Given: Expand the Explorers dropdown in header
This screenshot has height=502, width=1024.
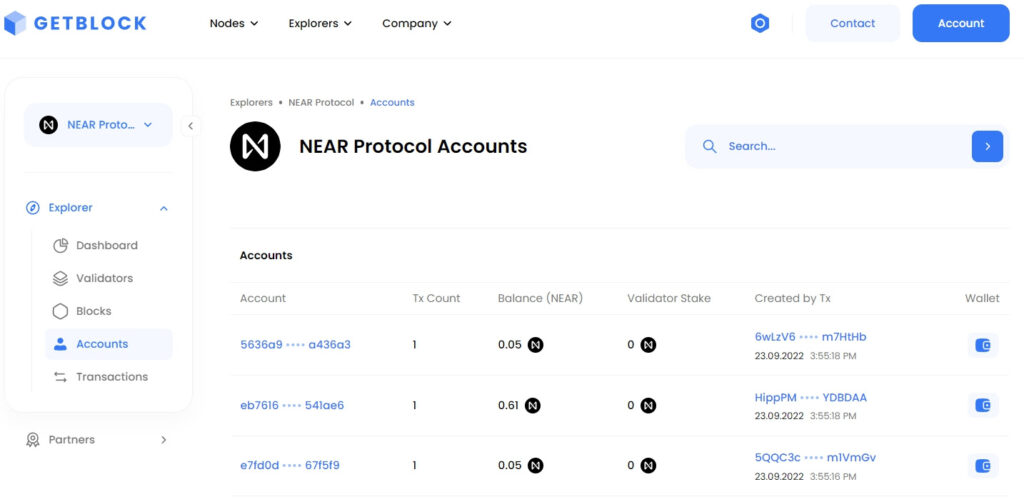Looking at the screenshot, I should [320, 23].
